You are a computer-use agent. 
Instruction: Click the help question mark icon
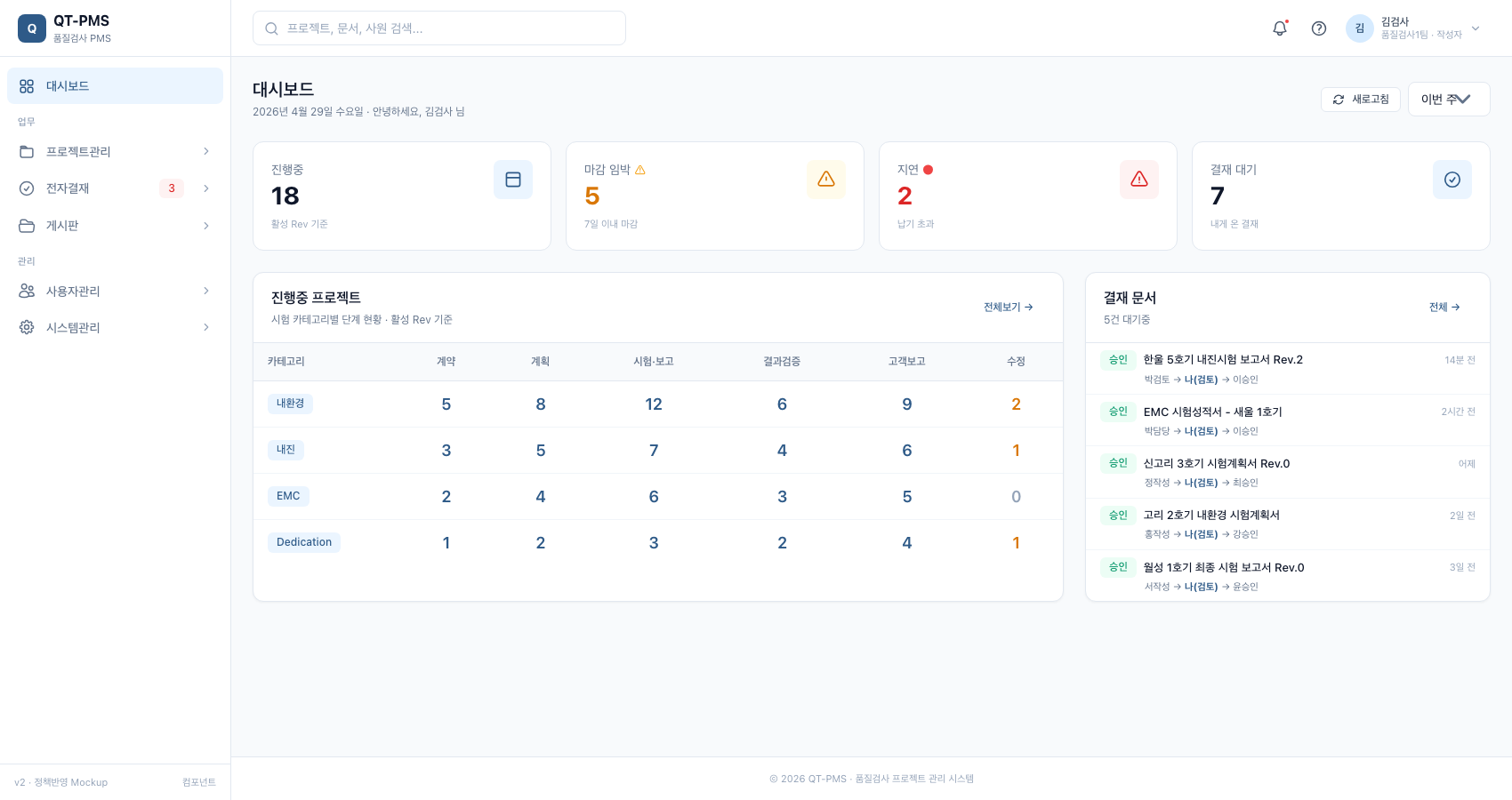[x=1319, y=28]
